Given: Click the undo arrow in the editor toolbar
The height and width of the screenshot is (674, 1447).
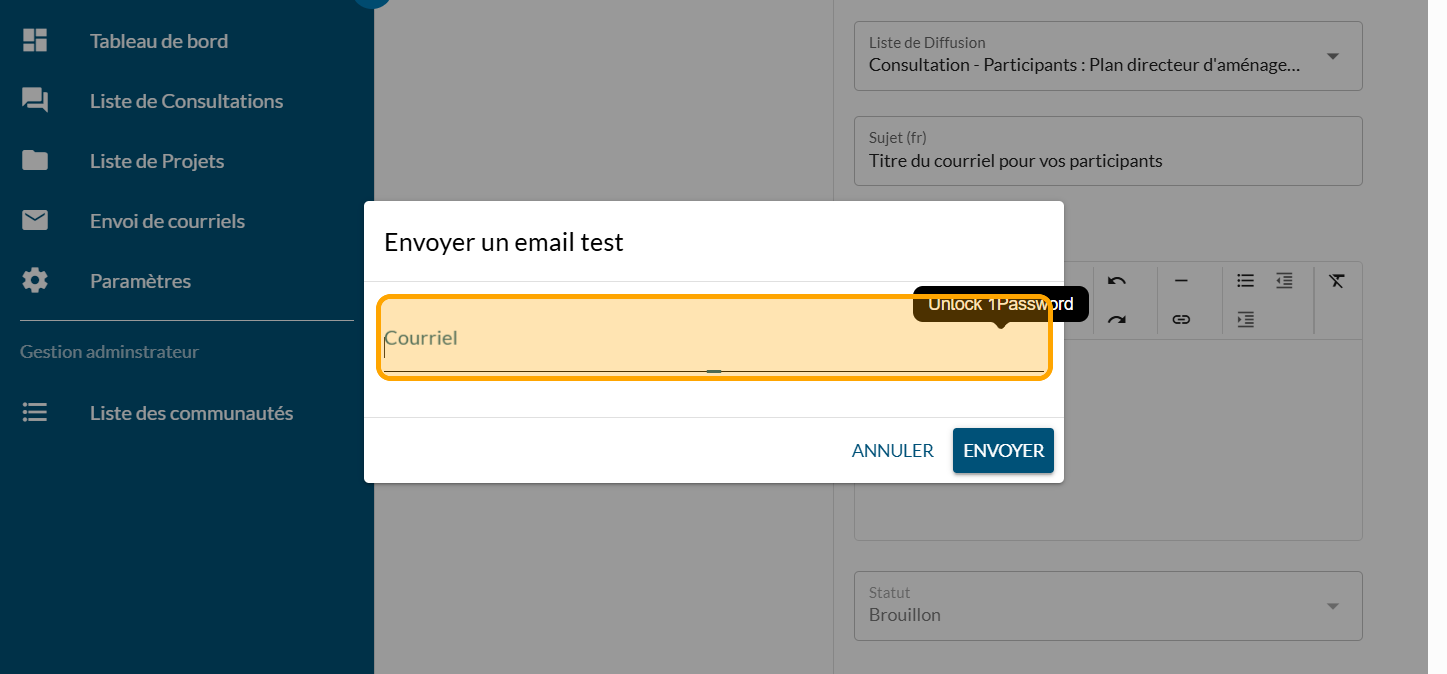Looking at the screenshot, I should coord(1117,281).
